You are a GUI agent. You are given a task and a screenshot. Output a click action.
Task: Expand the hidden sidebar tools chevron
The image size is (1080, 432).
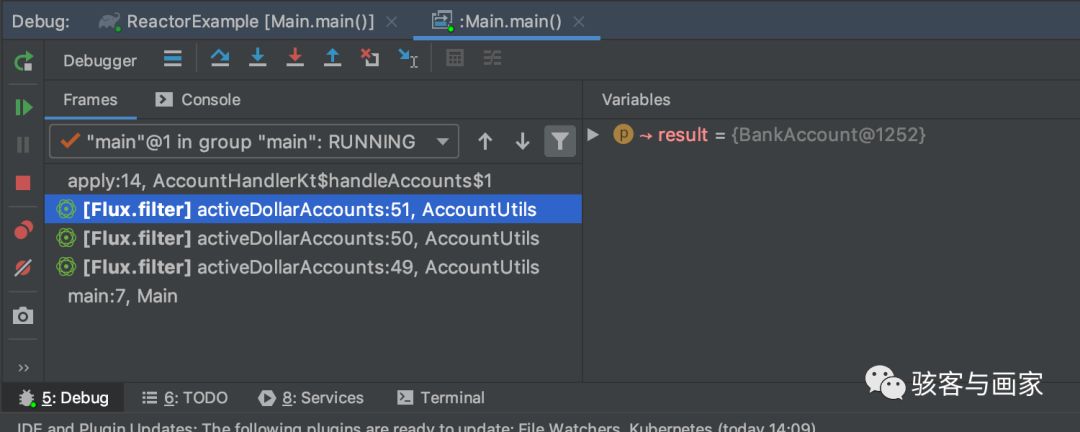[x=23, y=367]
